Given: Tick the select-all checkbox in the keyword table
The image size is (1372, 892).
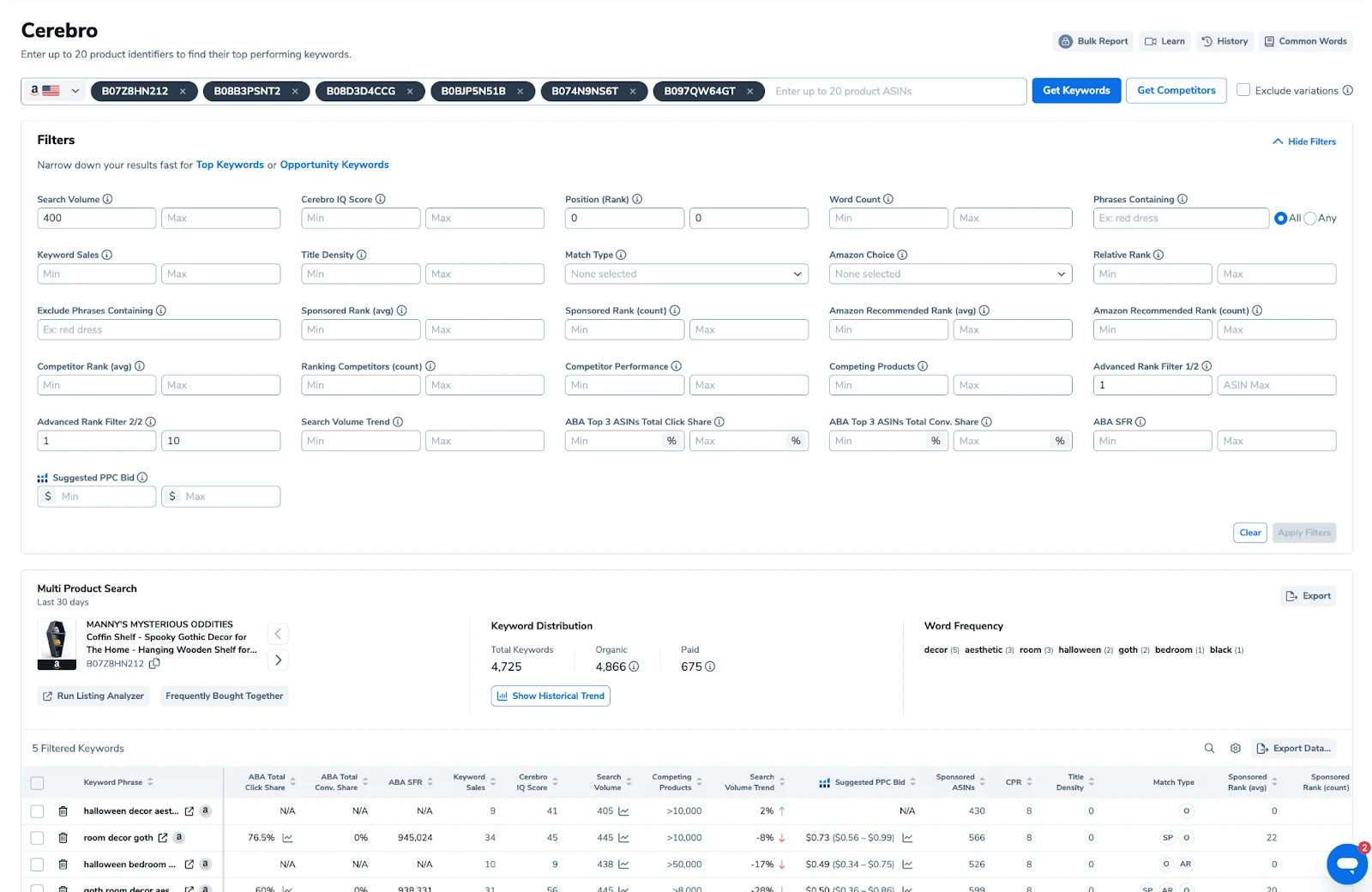Looking at the screenshot, I should (x=37, y=782).
